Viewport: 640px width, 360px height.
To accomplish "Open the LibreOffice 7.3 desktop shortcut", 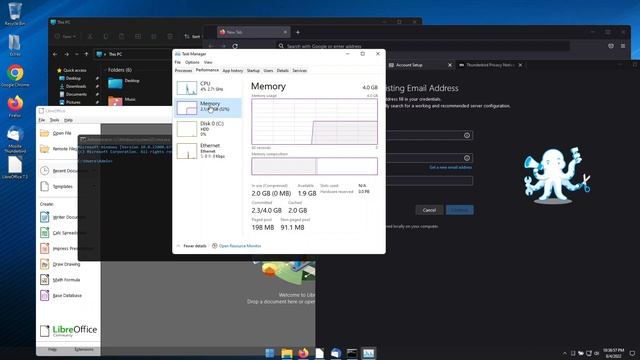I will click(x=15, y=167).
